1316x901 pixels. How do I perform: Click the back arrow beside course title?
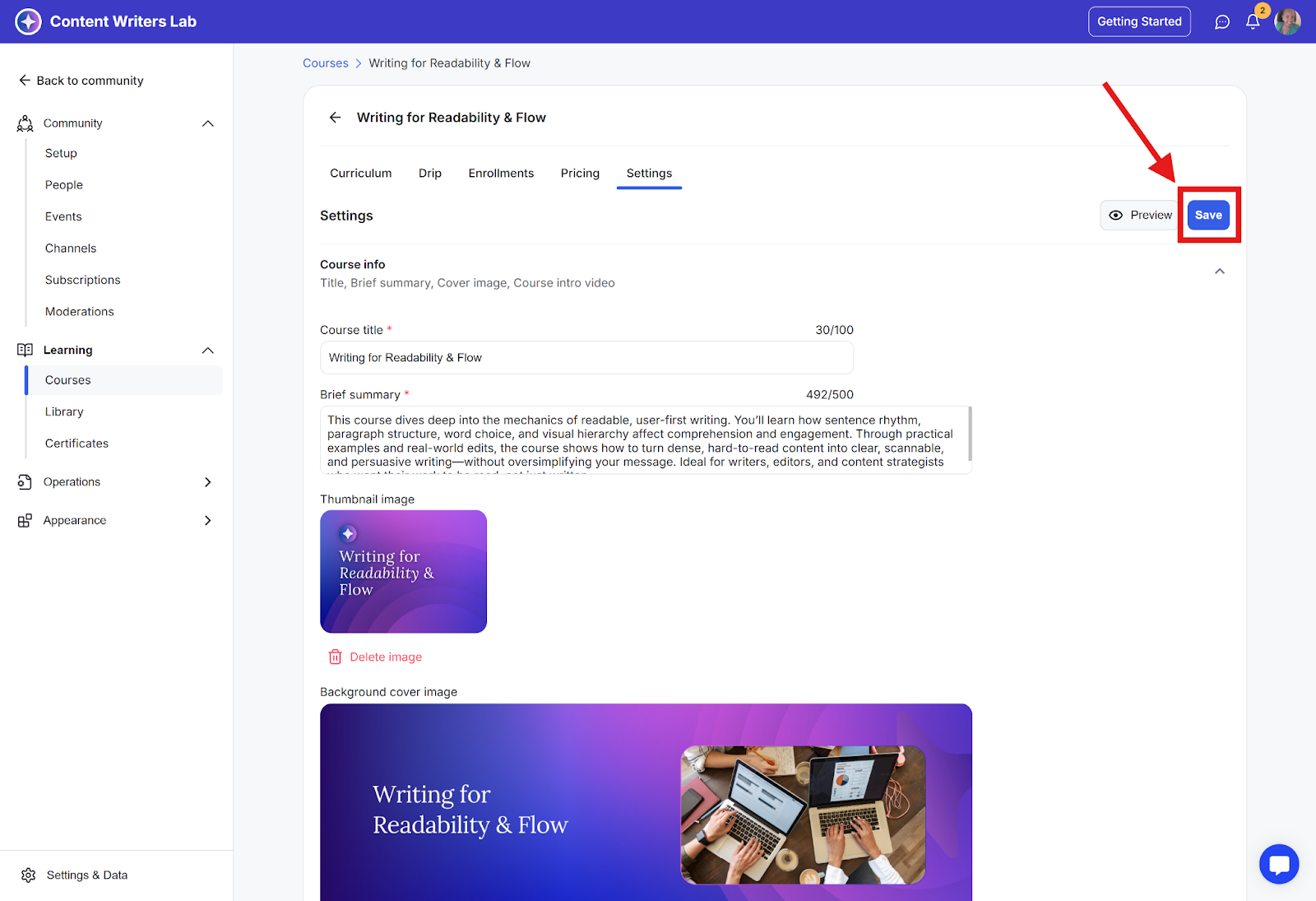pos(335,118)
